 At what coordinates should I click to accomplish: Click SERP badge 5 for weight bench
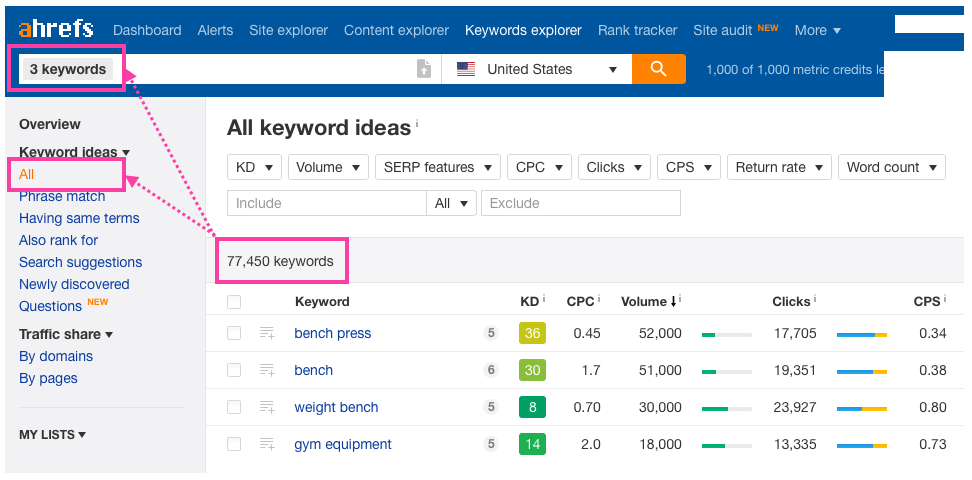pos(491,407)
